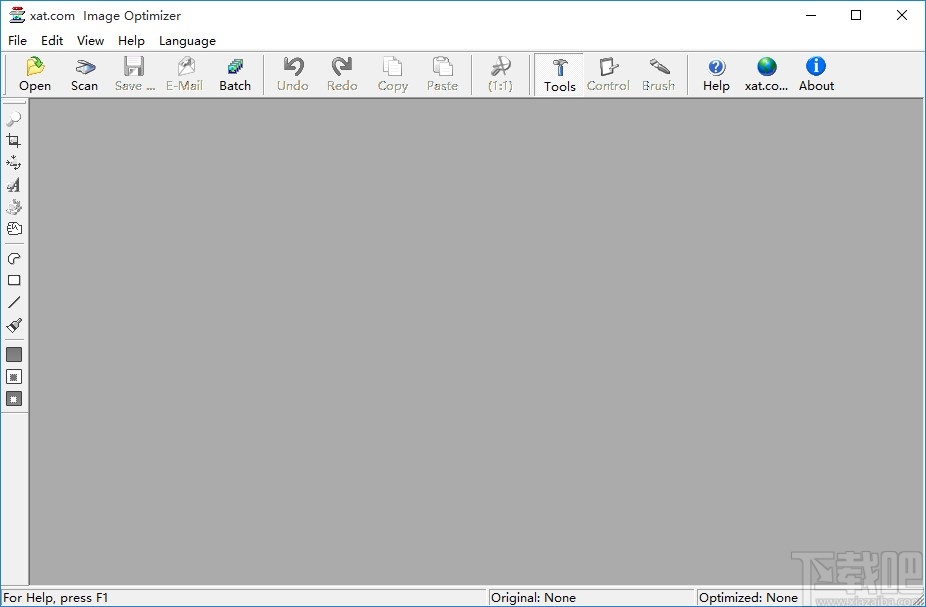Viewport: 926px width, 607px height.
Task: Close the Image Optimizer window
Action: point(902,15)
